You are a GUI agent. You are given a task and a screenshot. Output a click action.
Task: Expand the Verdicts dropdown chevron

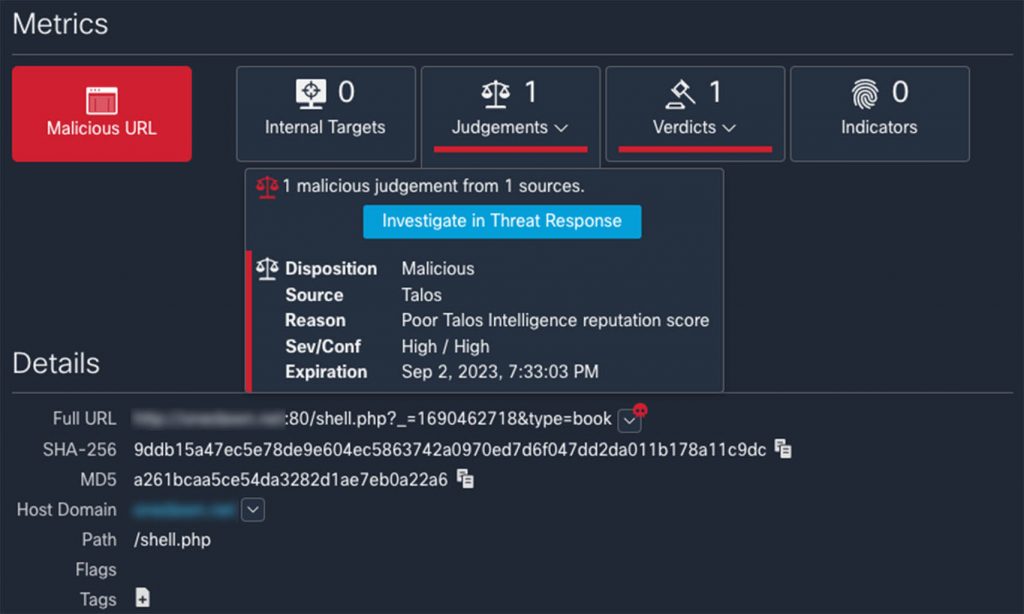729,128
